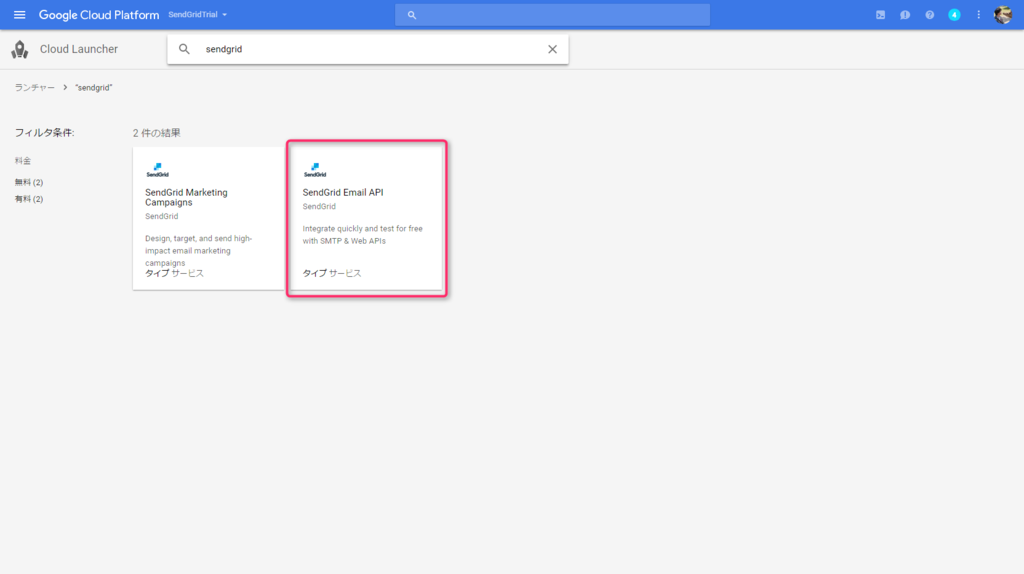Click the "sendgrid" breadcrumb text
This screenshot has height=574, width=1024.
(x=93, y=88)
